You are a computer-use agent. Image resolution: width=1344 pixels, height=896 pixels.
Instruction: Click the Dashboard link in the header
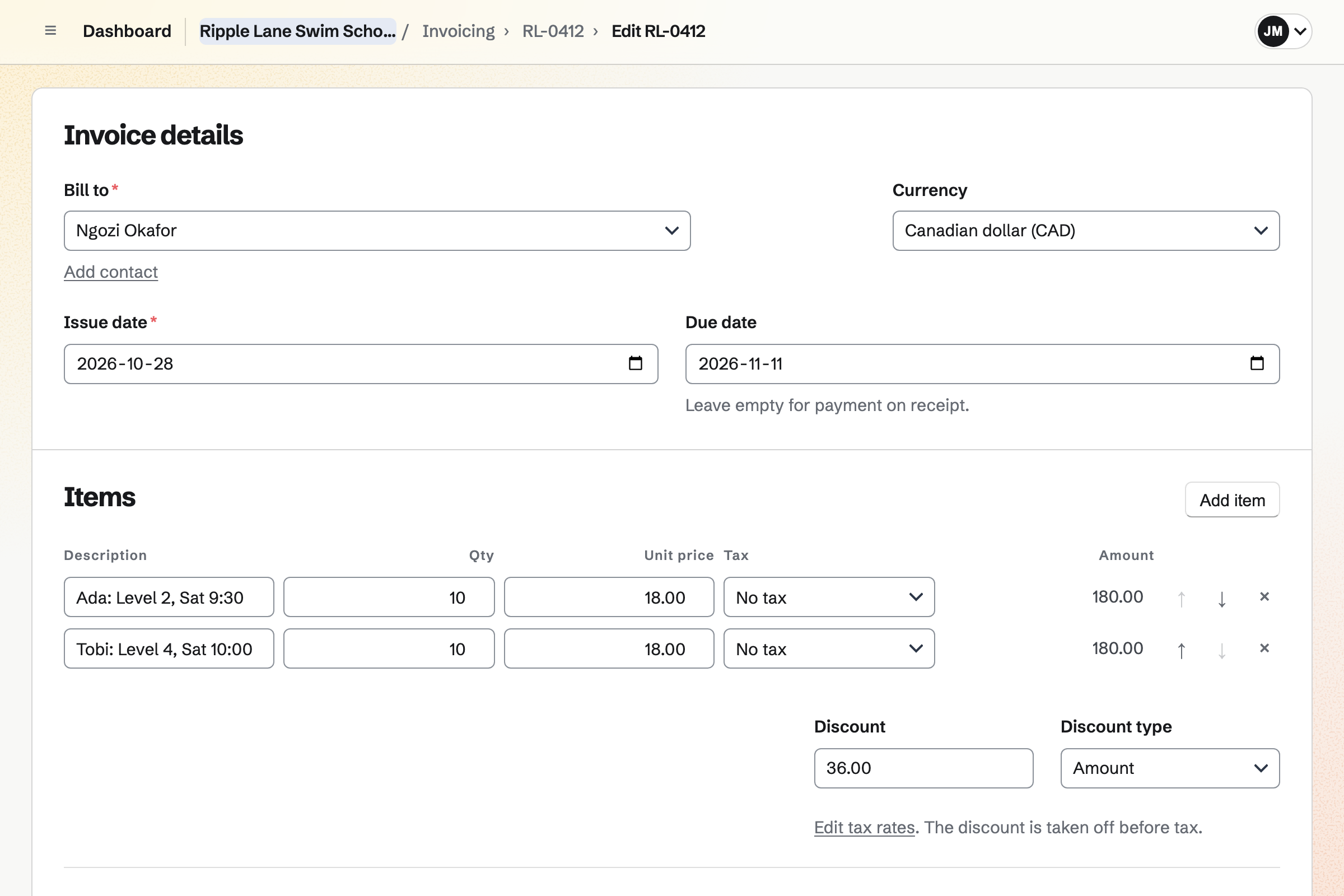pyautogui.click(x=127, y=31)
